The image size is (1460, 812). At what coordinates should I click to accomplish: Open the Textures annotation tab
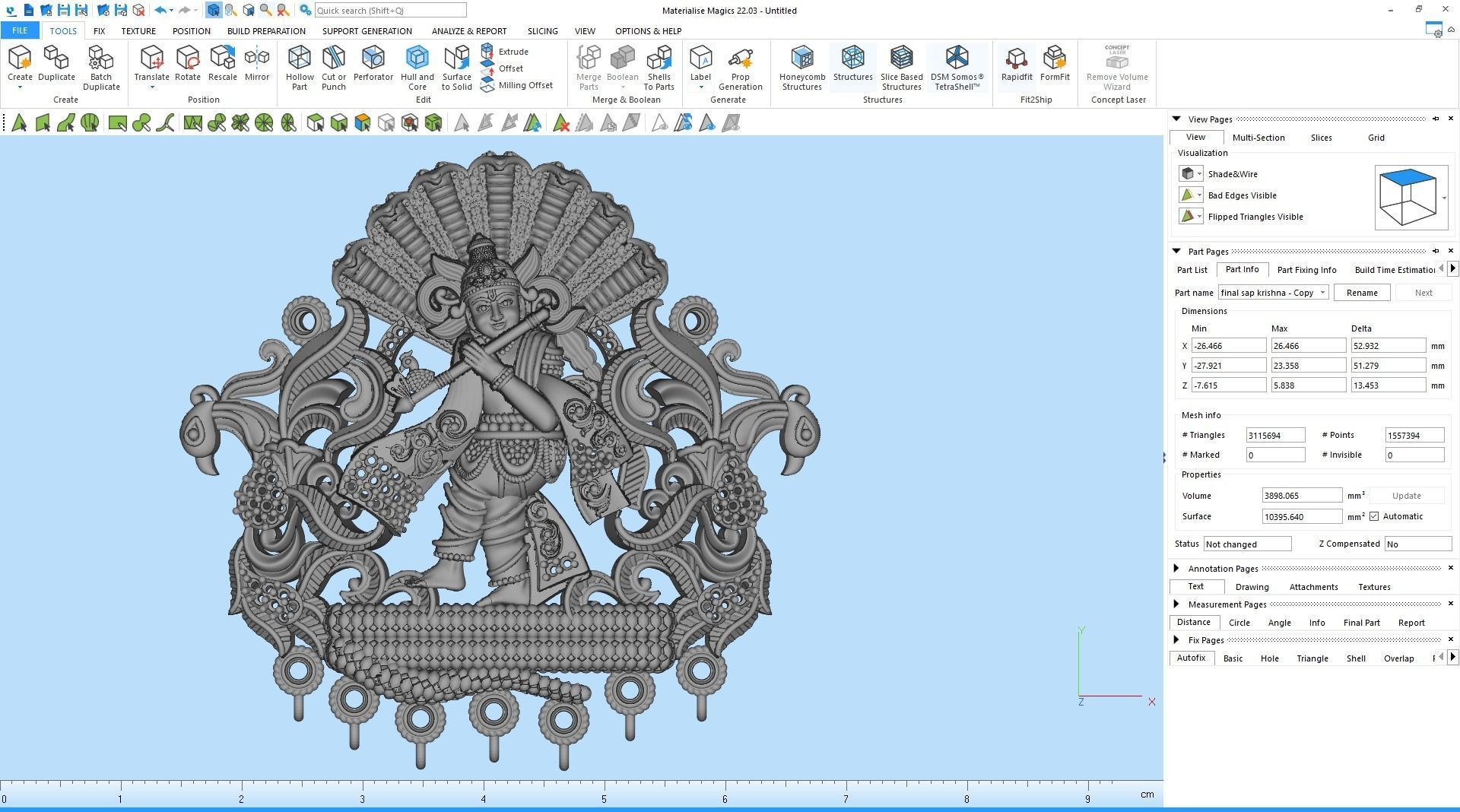[x=1373, y=587]
